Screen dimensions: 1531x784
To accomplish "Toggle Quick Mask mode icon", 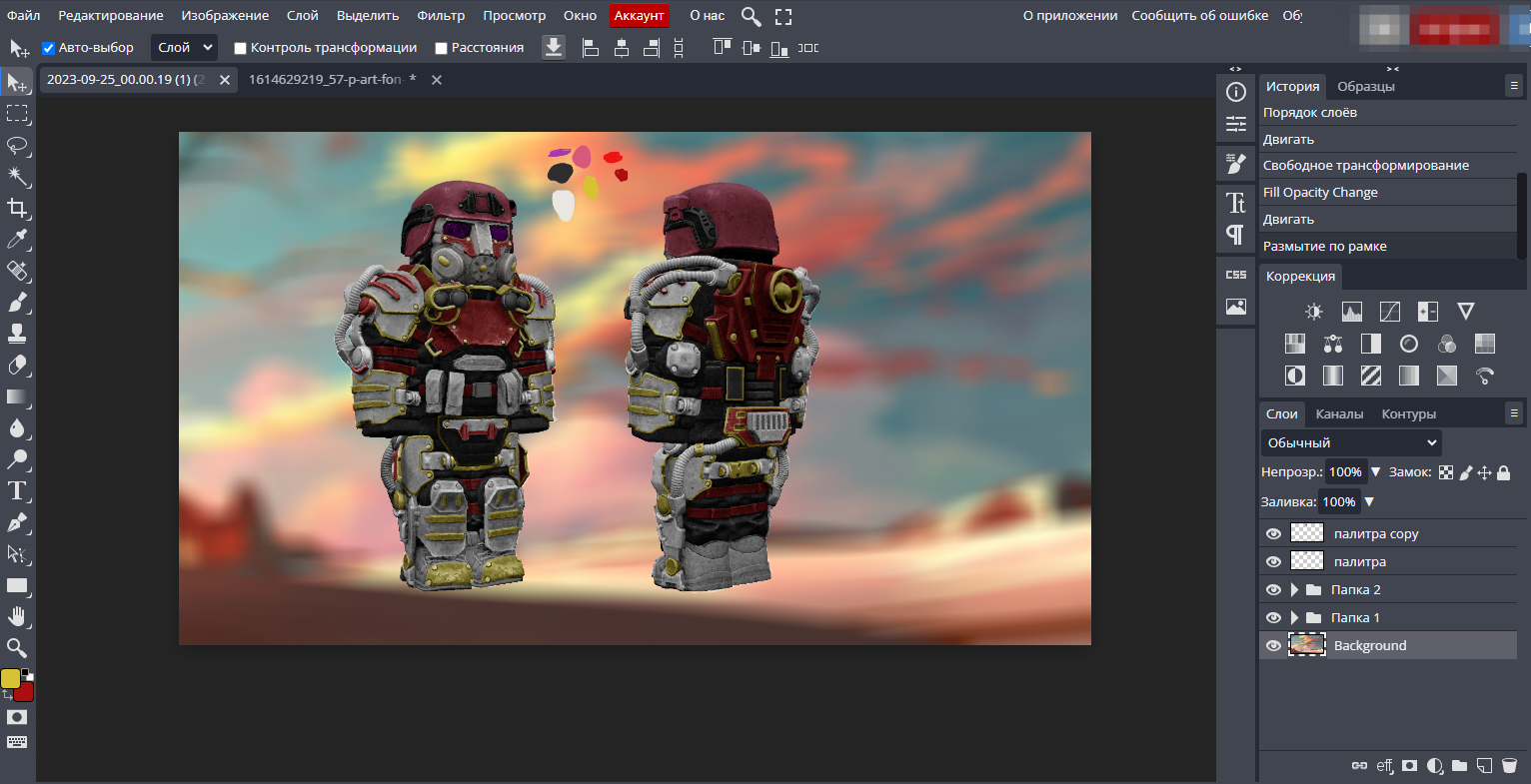I will coord(17,717).
